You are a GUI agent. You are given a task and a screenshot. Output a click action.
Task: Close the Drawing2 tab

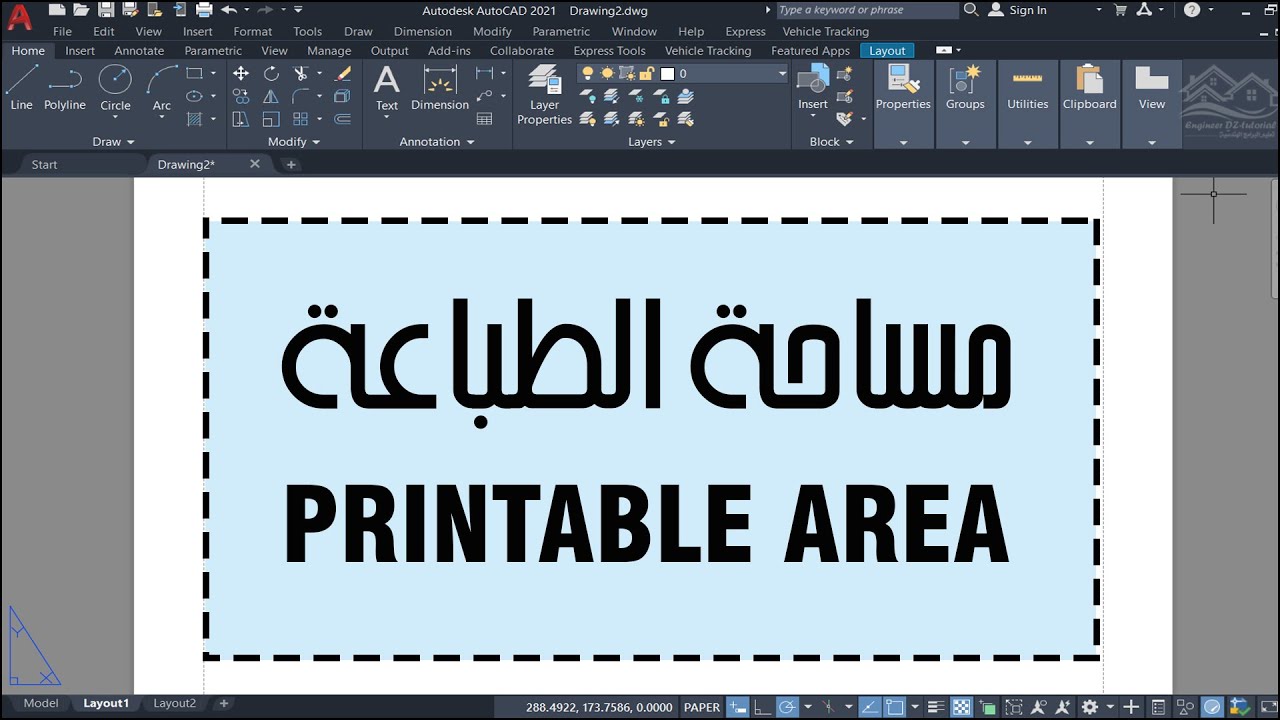[x=255, y=164]
